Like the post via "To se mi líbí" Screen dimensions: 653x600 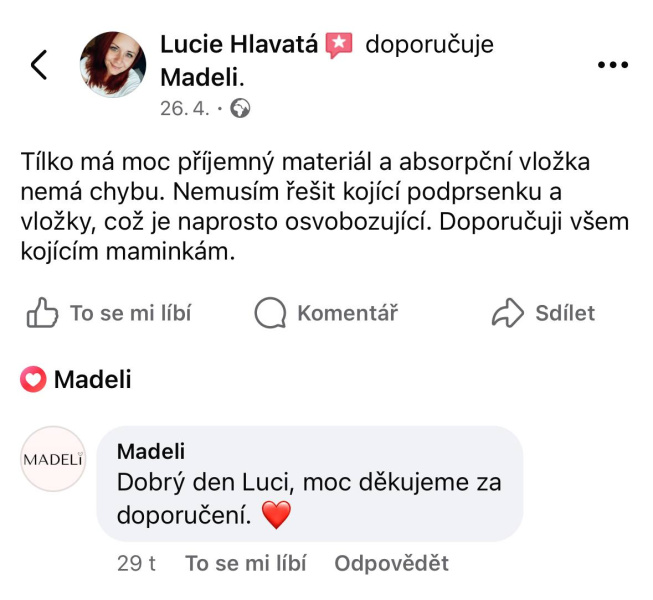(x=108, y=313)
